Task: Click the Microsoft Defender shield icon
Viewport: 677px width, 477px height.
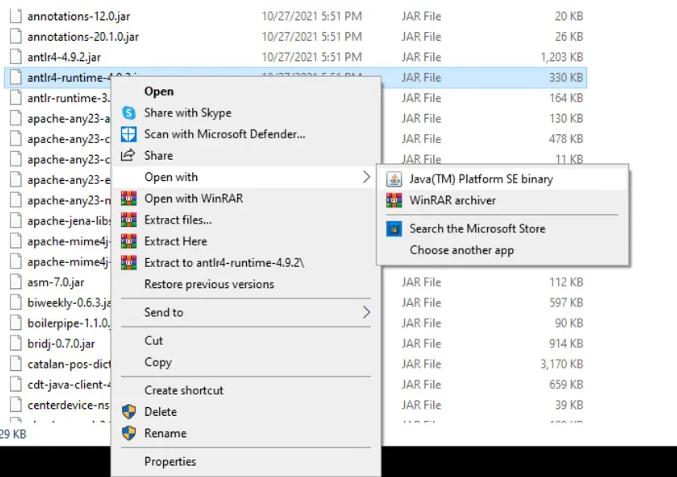Action: coord(129,134)
